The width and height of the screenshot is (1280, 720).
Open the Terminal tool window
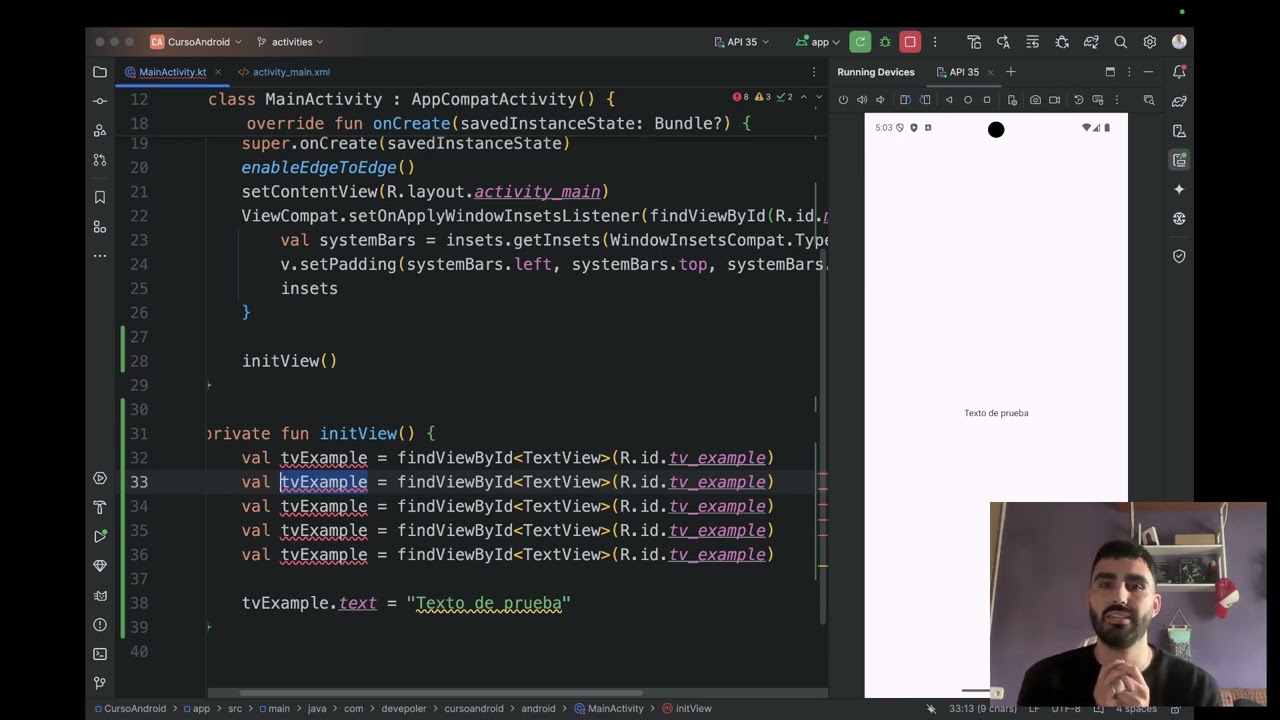(100, 654)
